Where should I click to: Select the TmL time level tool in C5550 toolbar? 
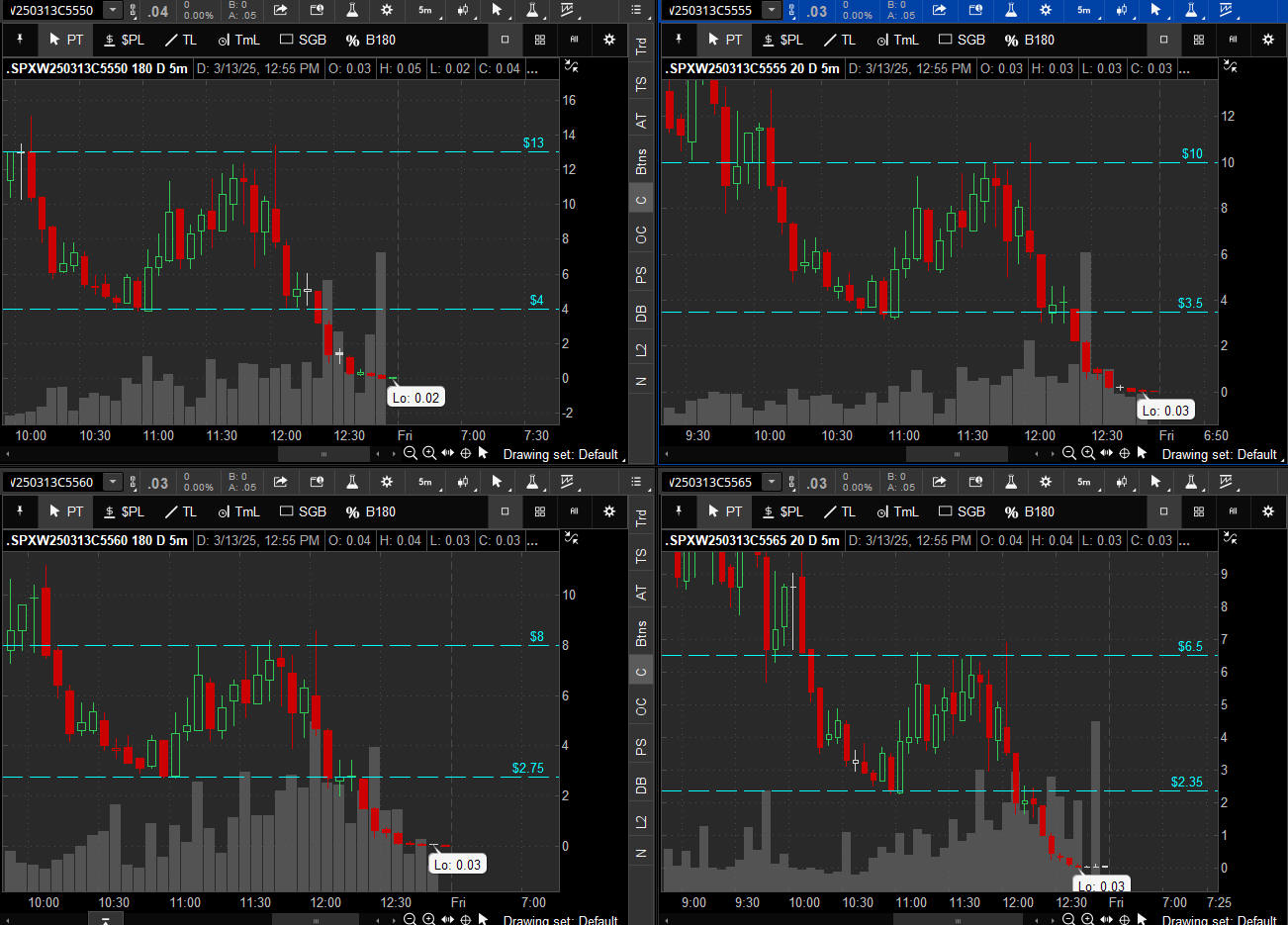238,40
